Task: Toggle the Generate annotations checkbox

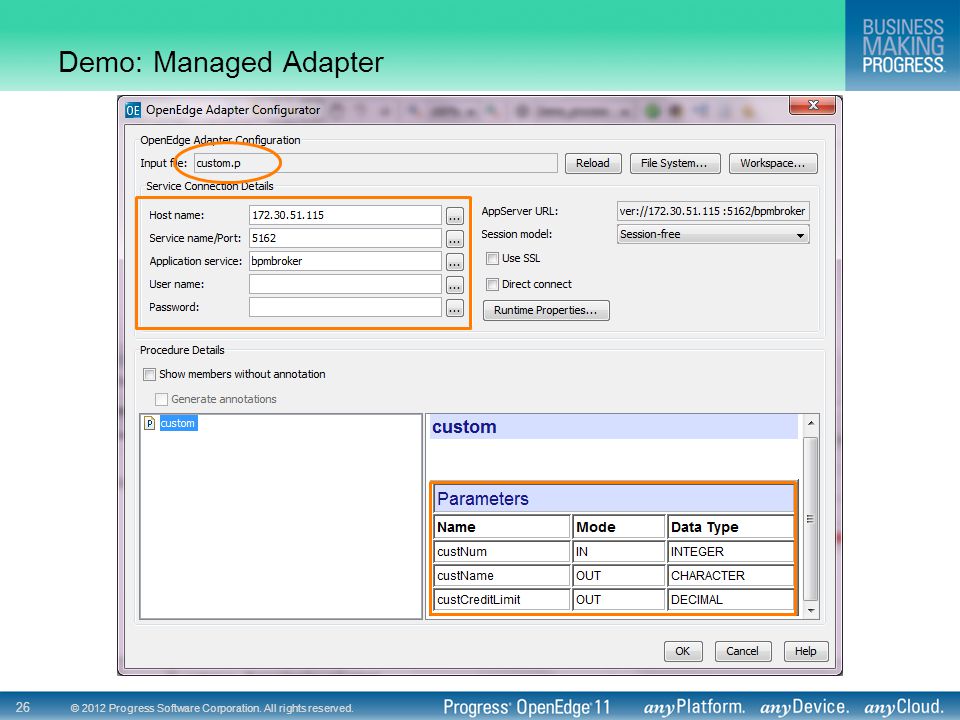Action: (162, 399)
